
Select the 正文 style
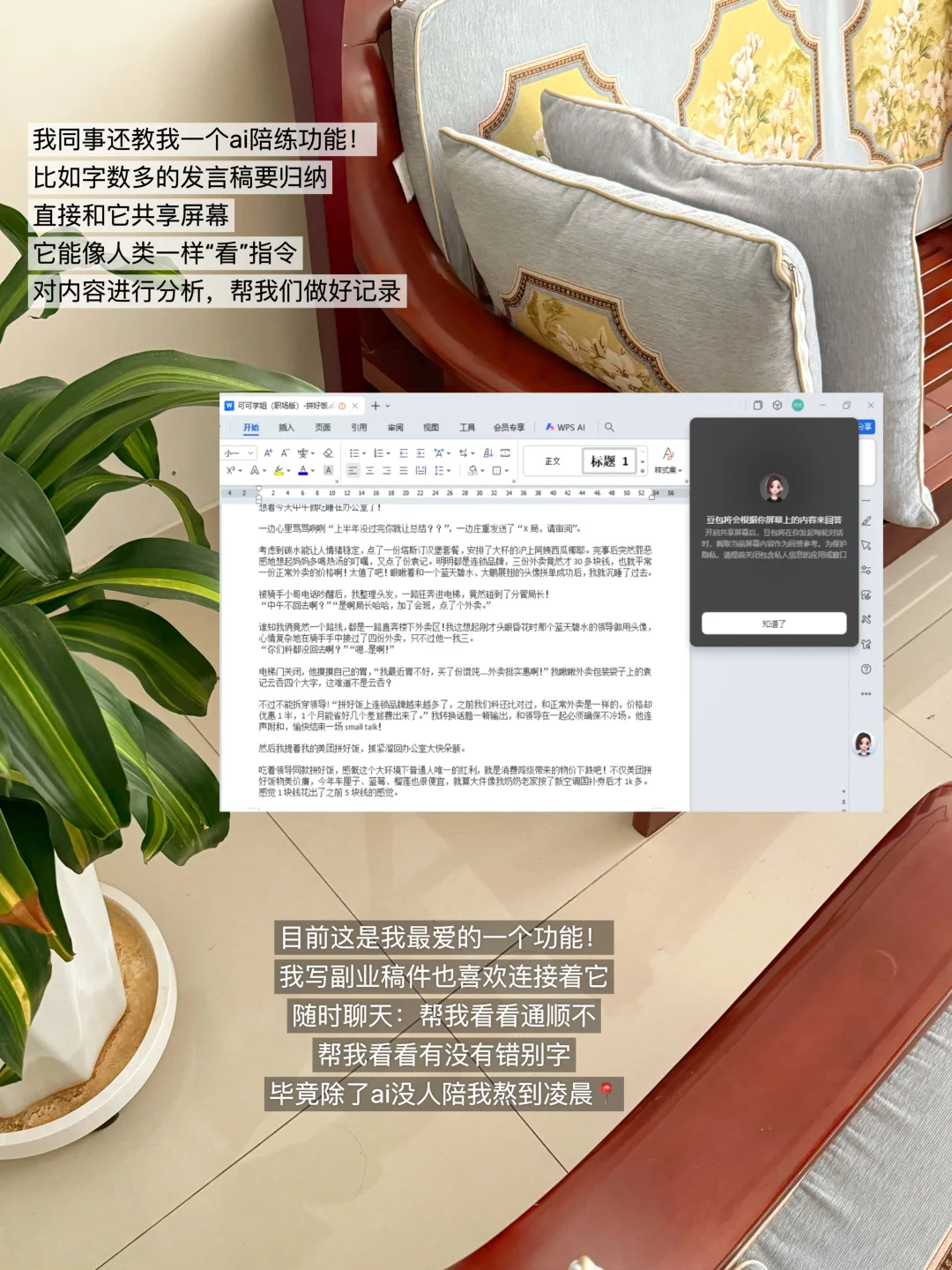(553, 461)
